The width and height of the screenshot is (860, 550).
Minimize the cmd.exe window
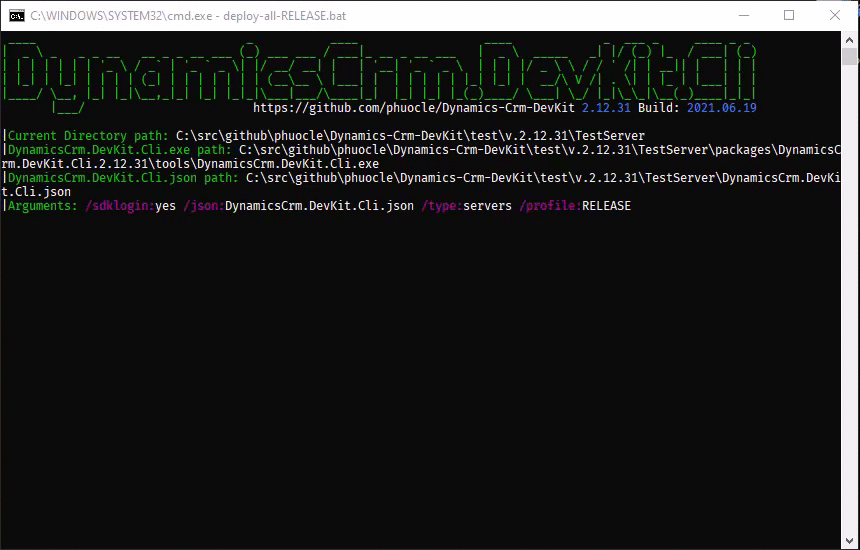click(x=744, y=15)
